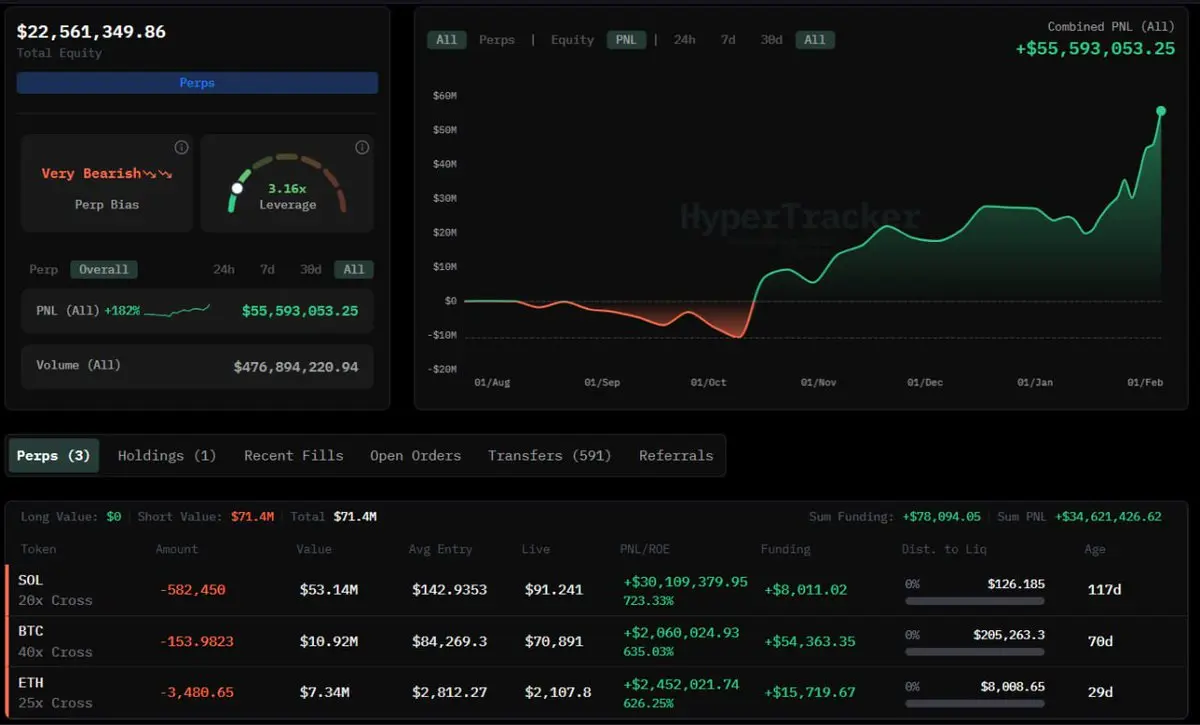Open the Recent Fills tab

(x=294, y=455)
